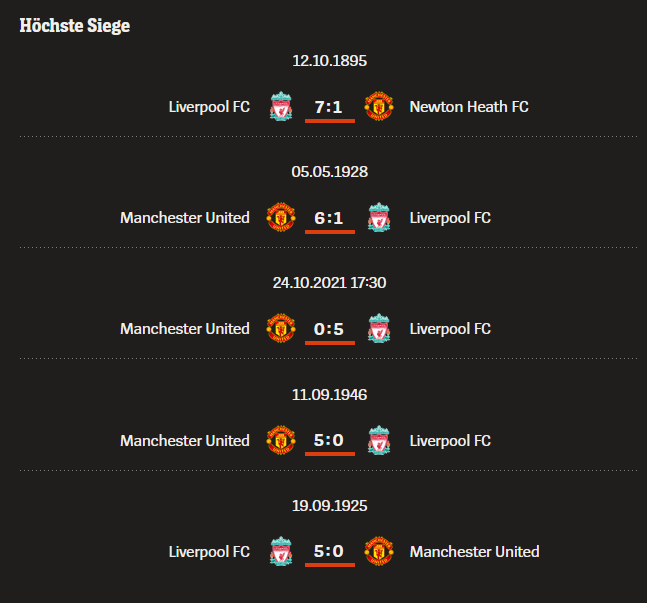Image resolution: width=647 pixels, height=603 pixels.
Task: Click Manchester United crest in the 1946 match
Action: 281,440
